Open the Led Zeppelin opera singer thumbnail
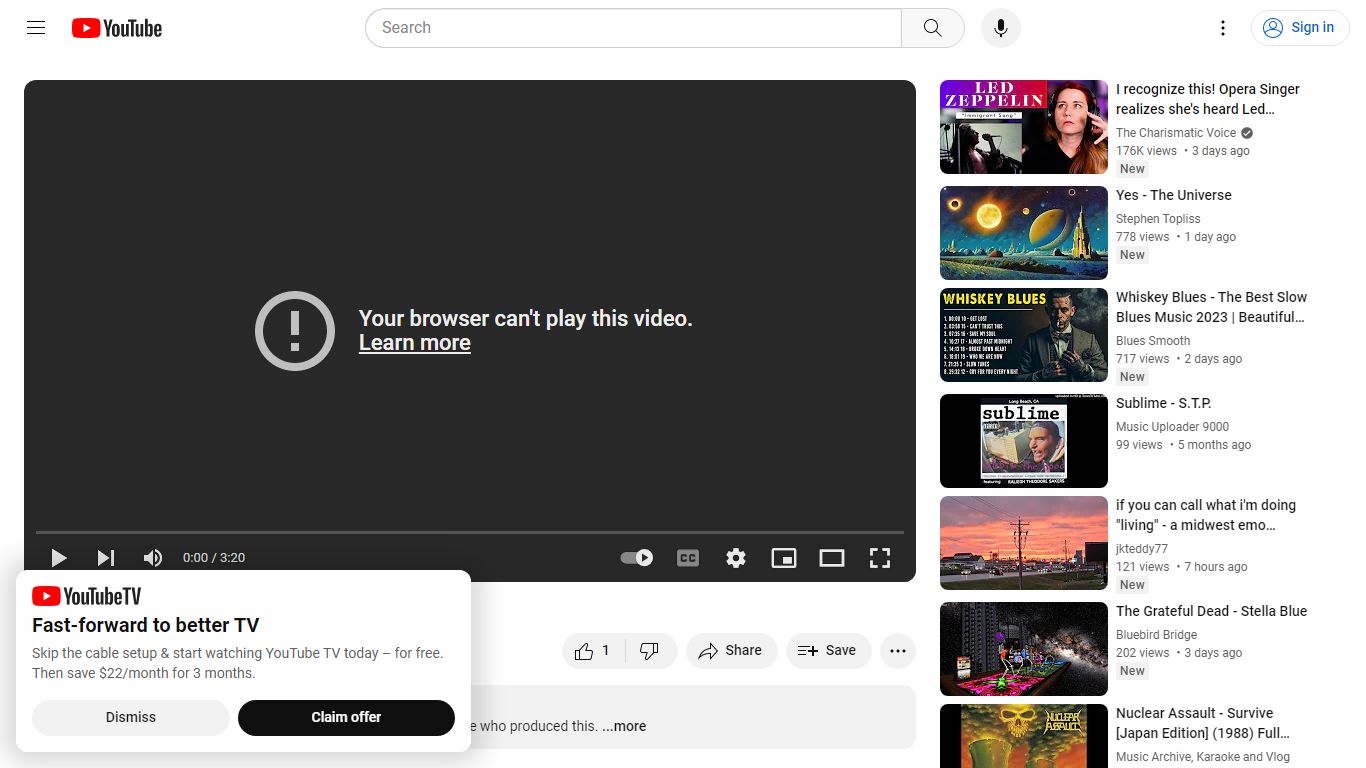 tap(1024, 127)
